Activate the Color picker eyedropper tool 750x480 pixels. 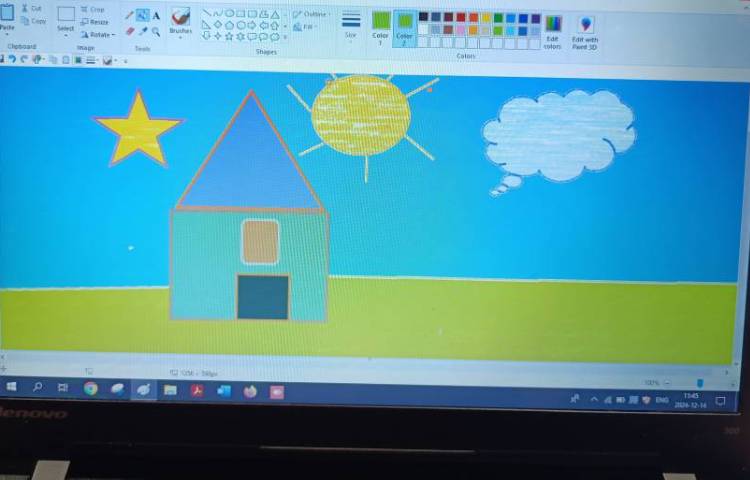click(143, 31)
